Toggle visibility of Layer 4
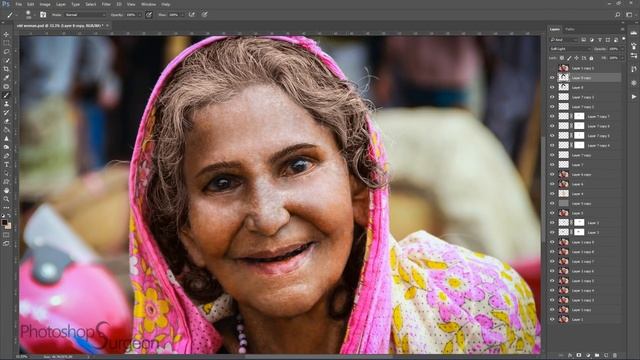The image size is (640, 360). tap(552, 193)
